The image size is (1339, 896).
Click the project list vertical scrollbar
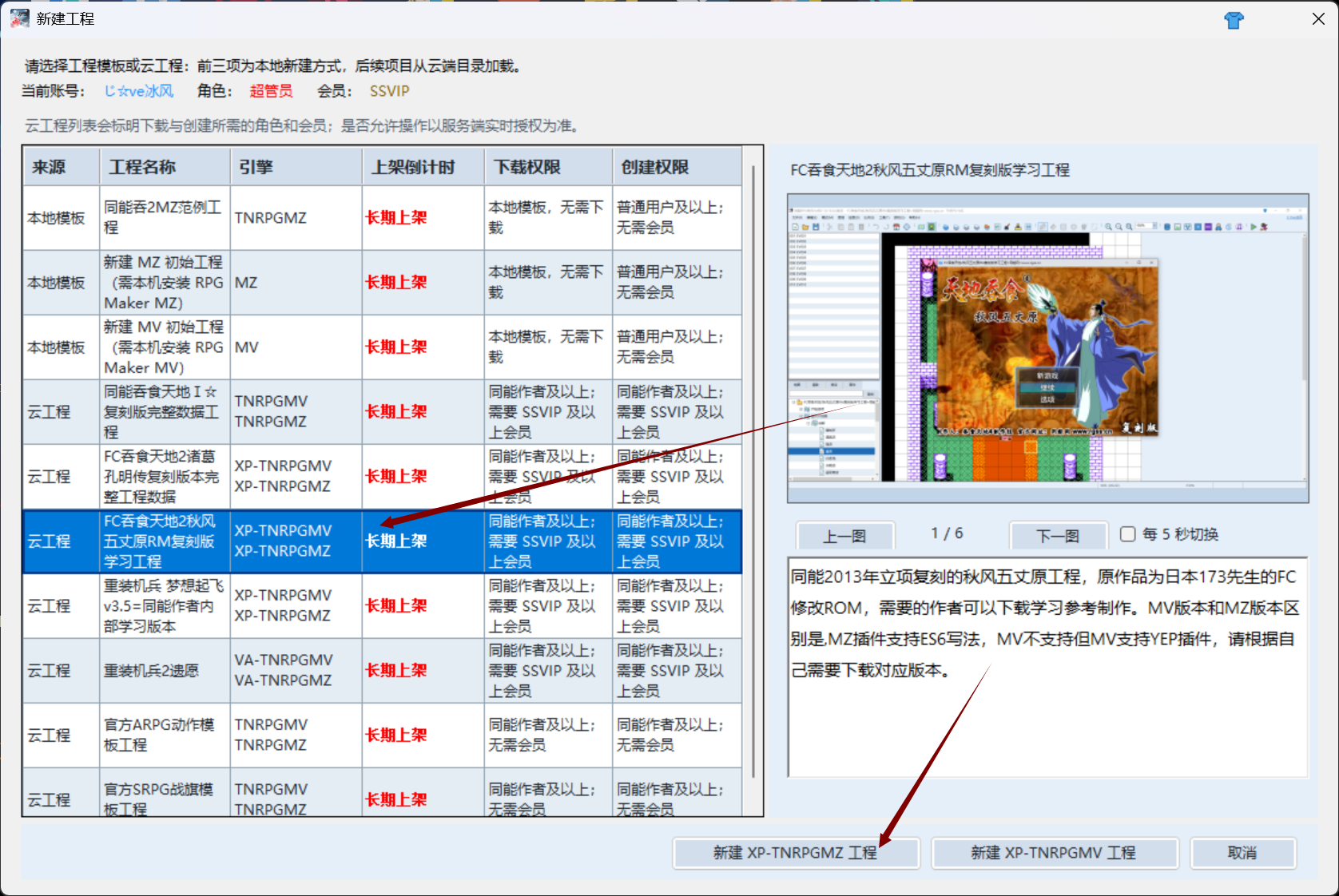(753, 471)
